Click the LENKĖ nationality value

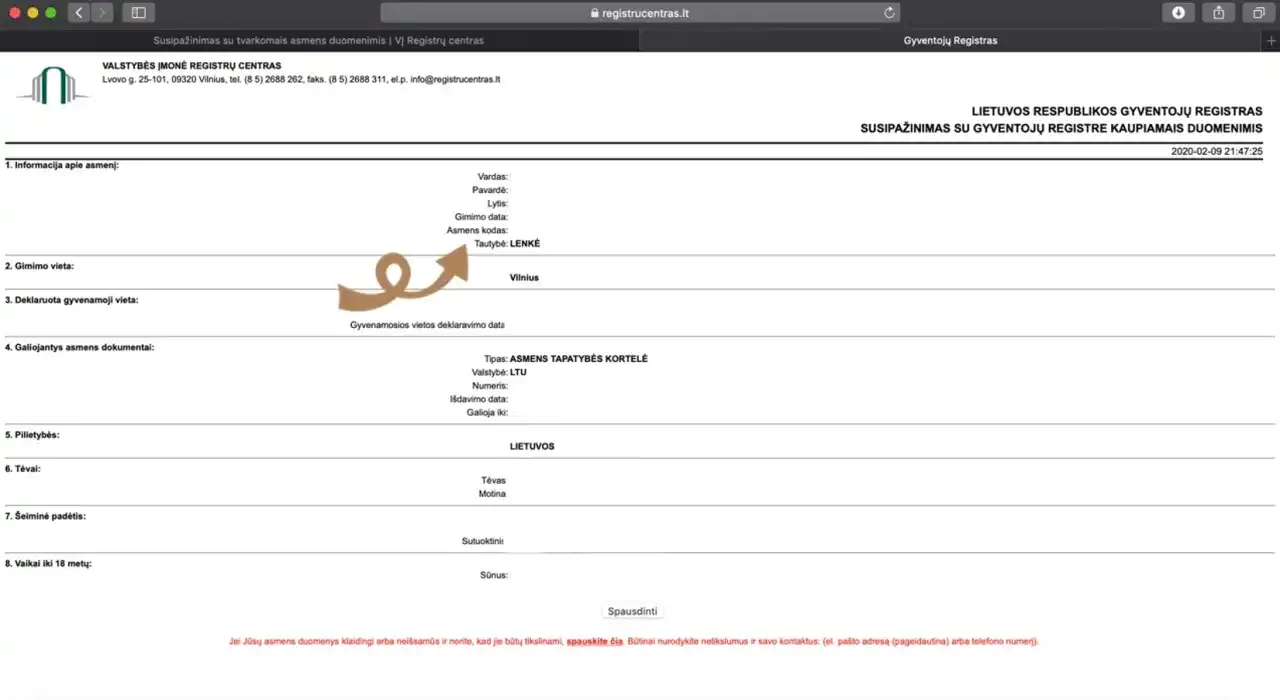point(525,244)
